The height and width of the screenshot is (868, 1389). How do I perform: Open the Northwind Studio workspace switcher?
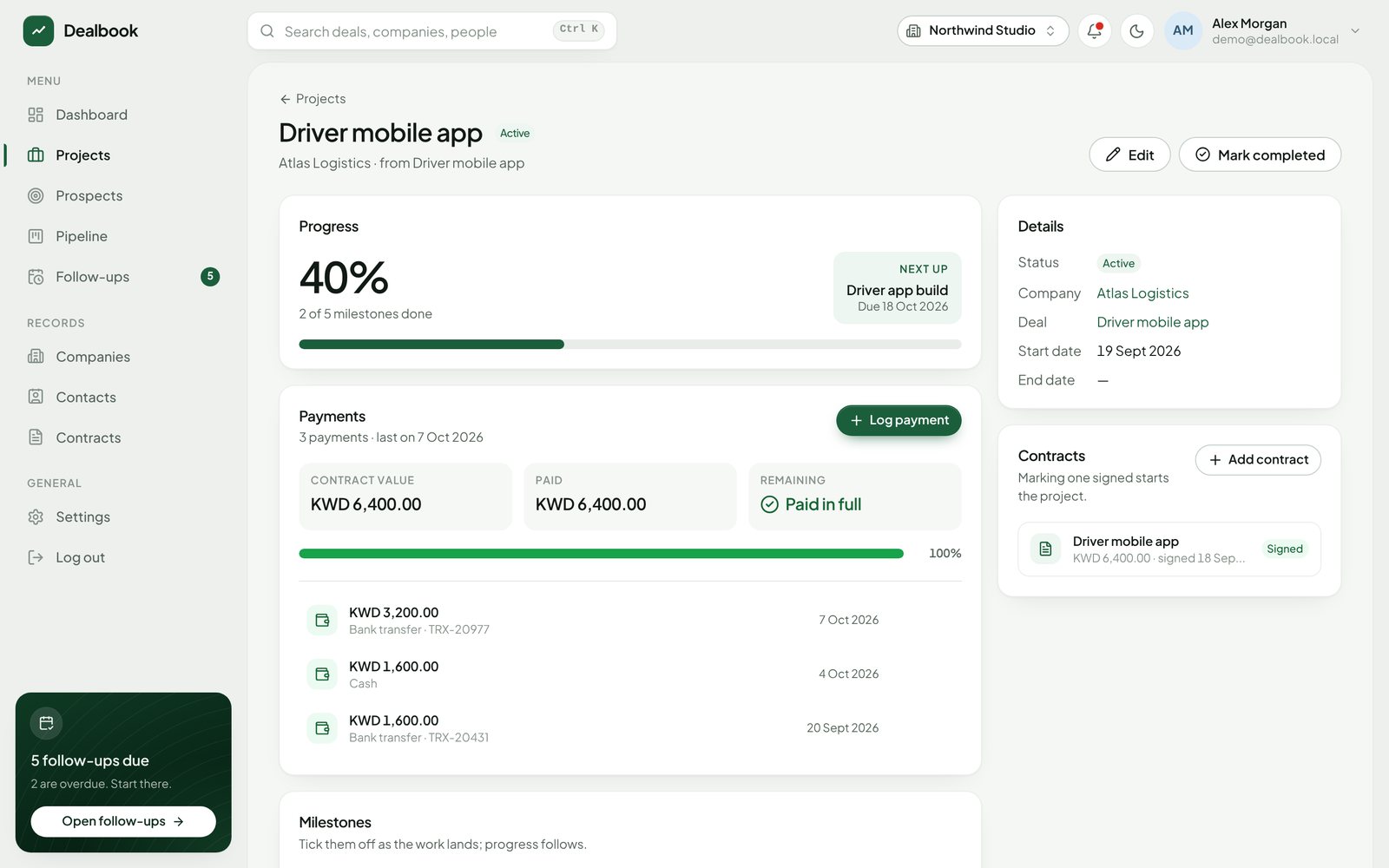click(983, 31)
